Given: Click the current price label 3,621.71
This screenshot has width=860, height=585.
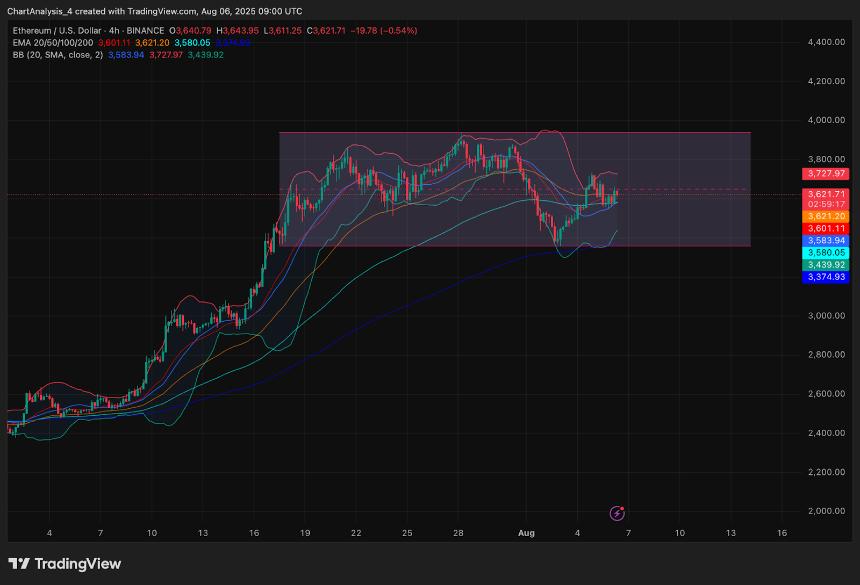Looking at the screenshot, I should point(827,195).
